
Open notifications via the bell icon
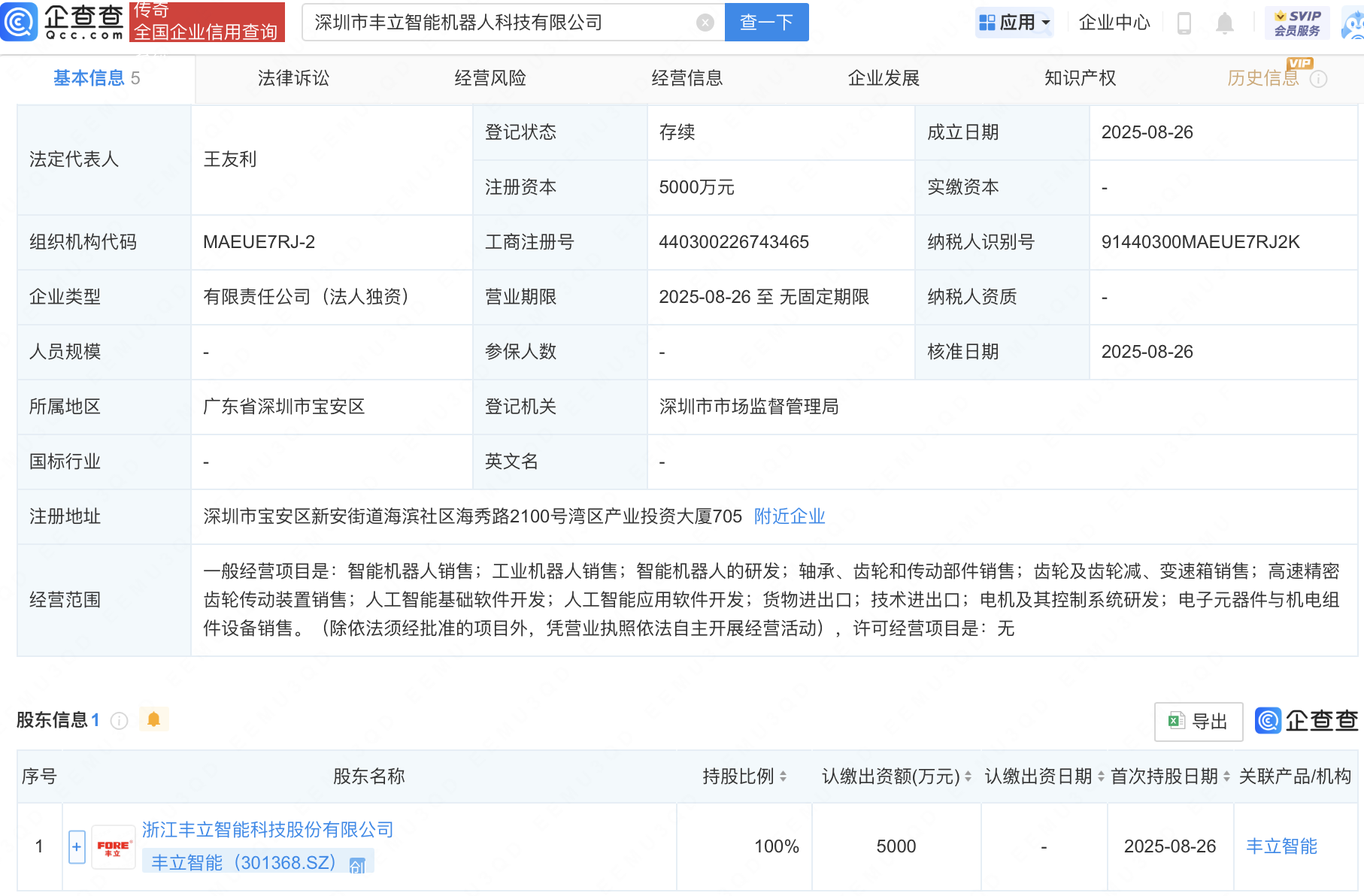pyautogui.click(x=1223, y=23)
